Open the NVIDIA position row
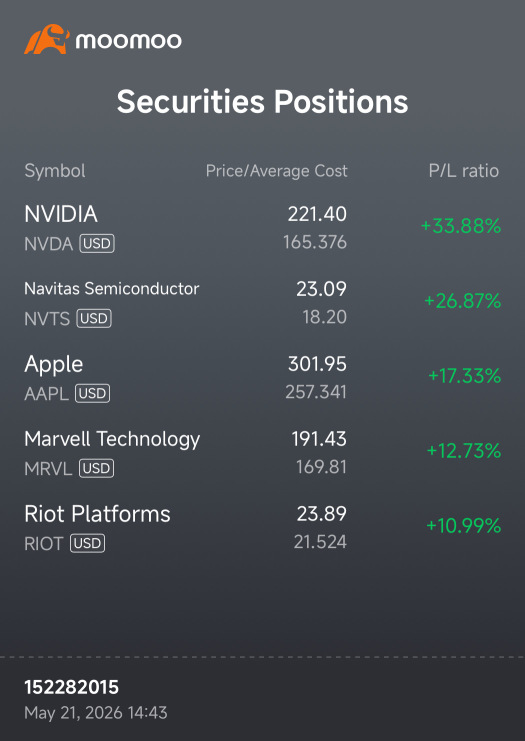 (262, 228)
